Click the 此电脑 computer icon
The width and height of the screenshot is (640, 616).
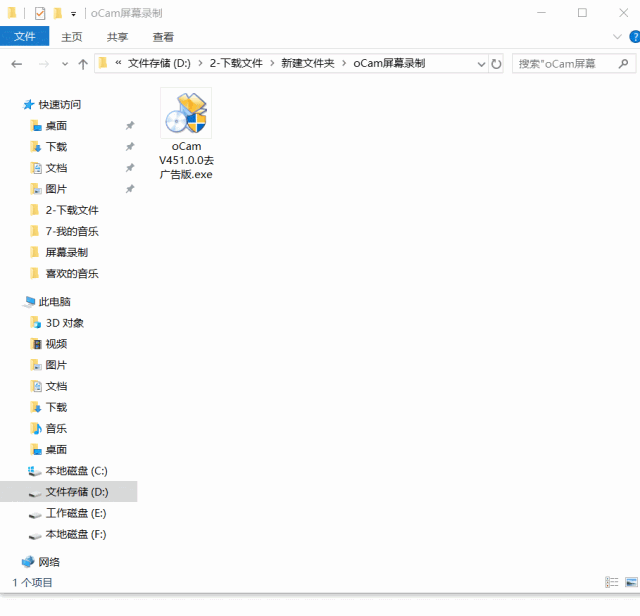(x=29, y=302)
